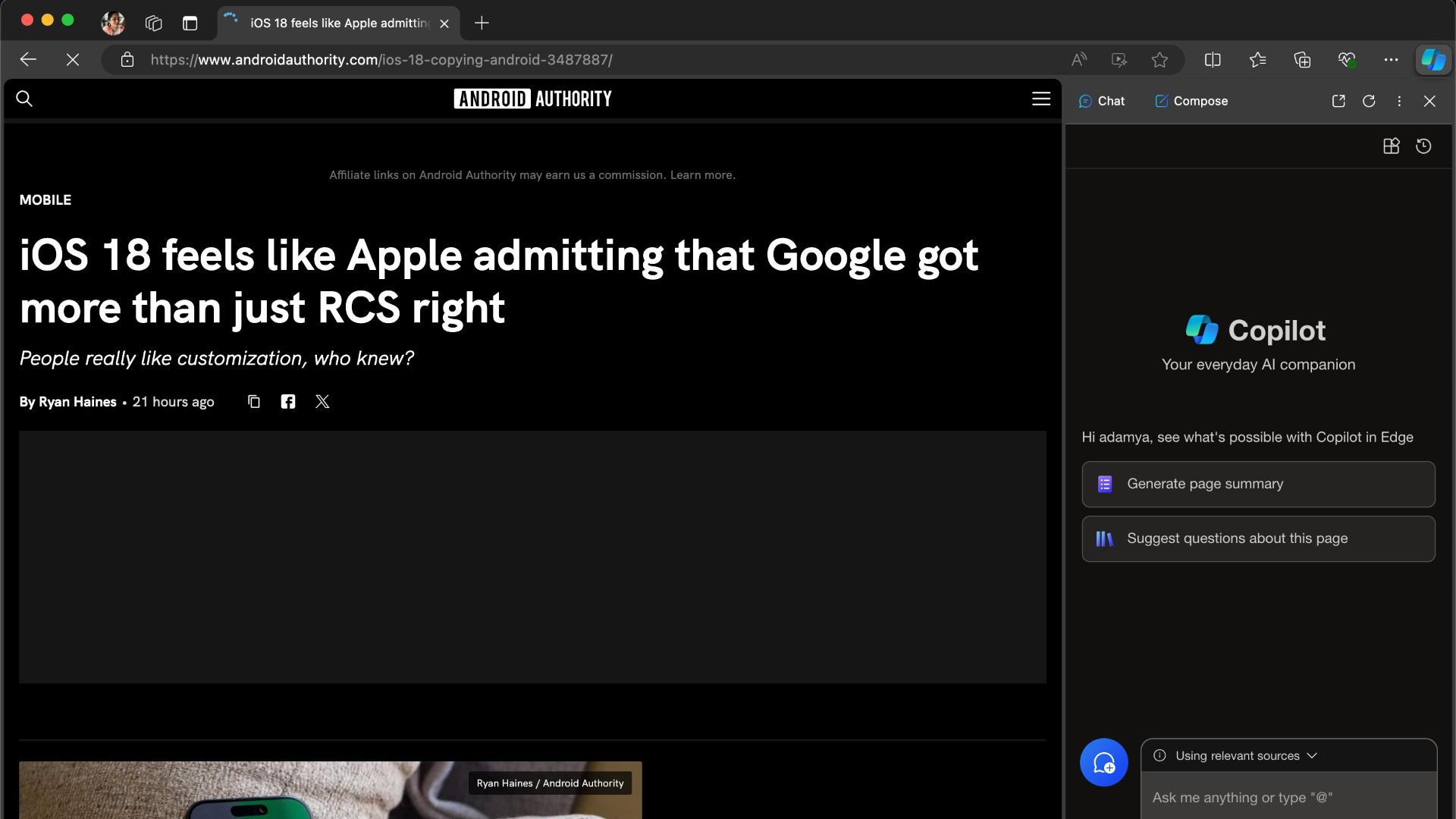Click the Android Authority search icon
Screen dimensions: 1456x819
tap(25, 99)
